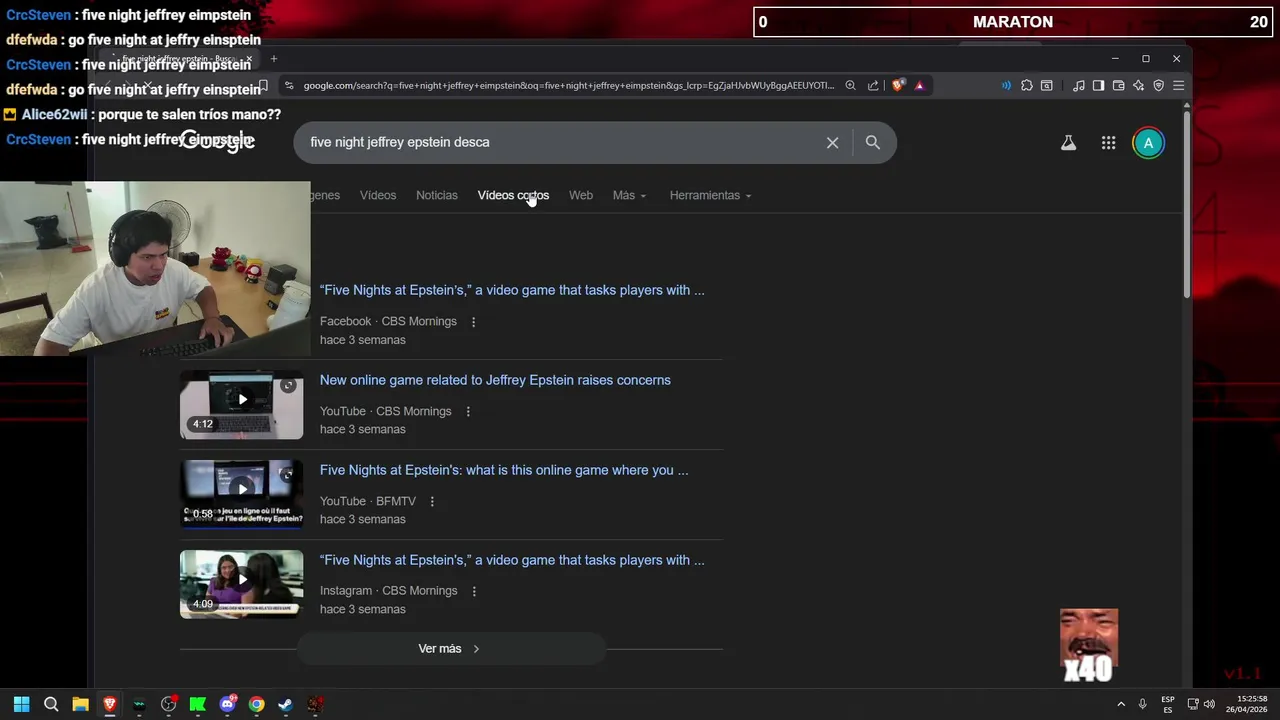Screen dimensions: 1280x720
Task: Expand more videos with Ver más
Action: (x=451, y=649)
